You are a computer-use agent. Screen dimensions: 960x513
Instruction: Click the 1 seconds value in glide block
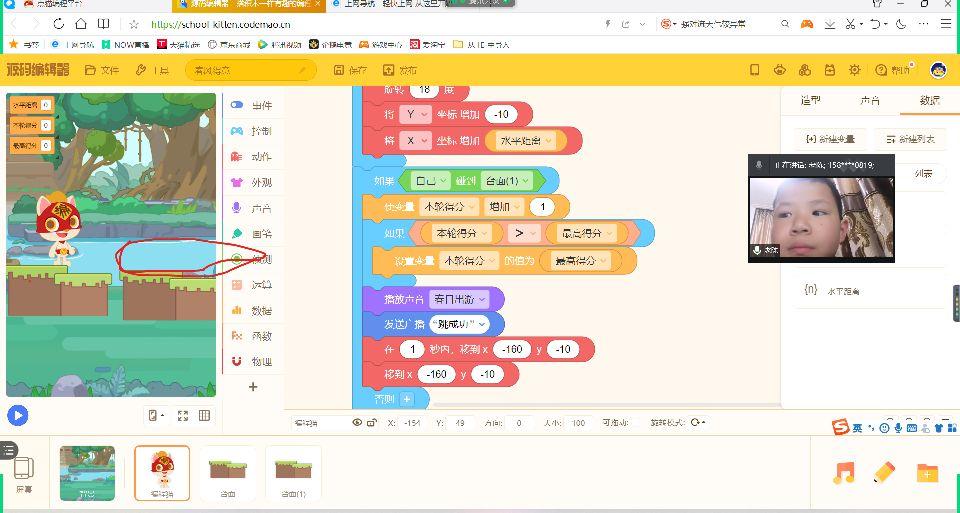pos(412,349)
